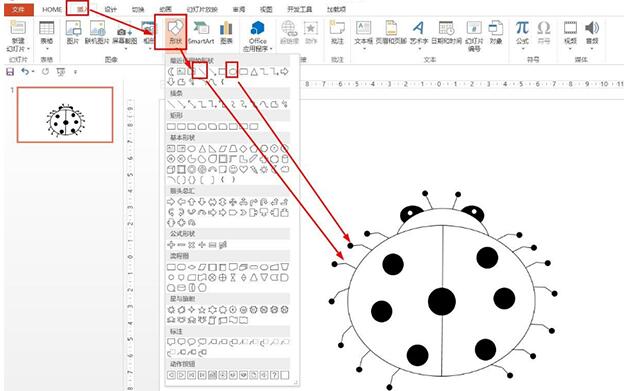Select the straight line in 线条 section
The width and height of the screenshot is (624, 391).
pos(171,105)
